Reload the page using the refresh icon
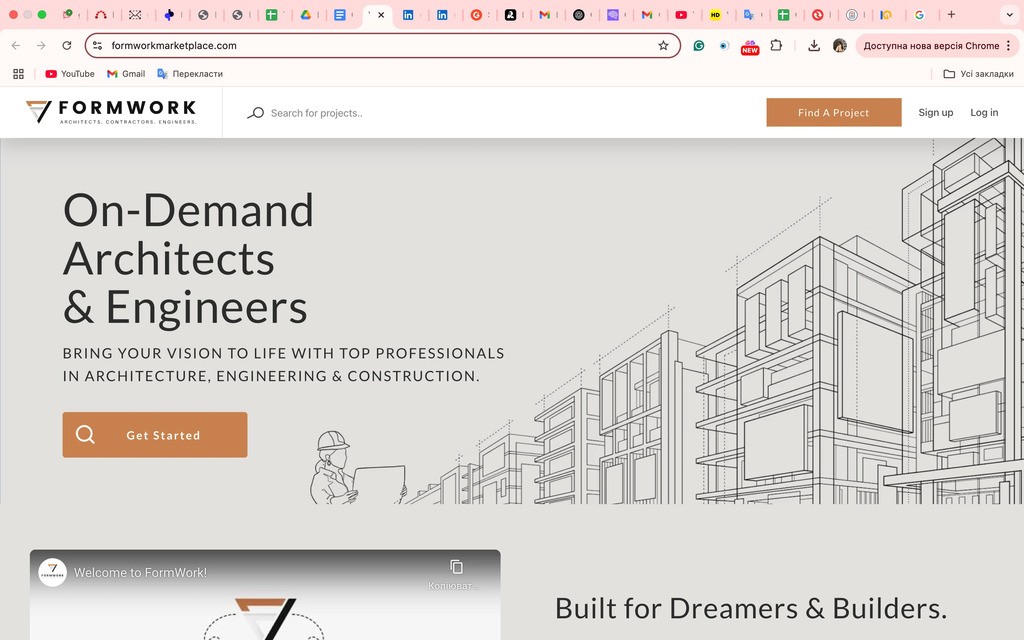The image size is (1024, 640). [67, 46]
